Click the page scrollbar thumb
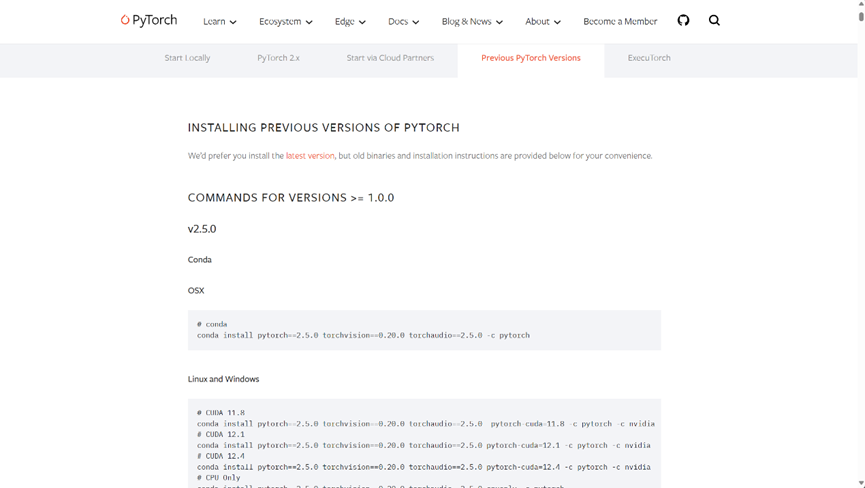The image size is (865, 488). click(x=861, y=15)
